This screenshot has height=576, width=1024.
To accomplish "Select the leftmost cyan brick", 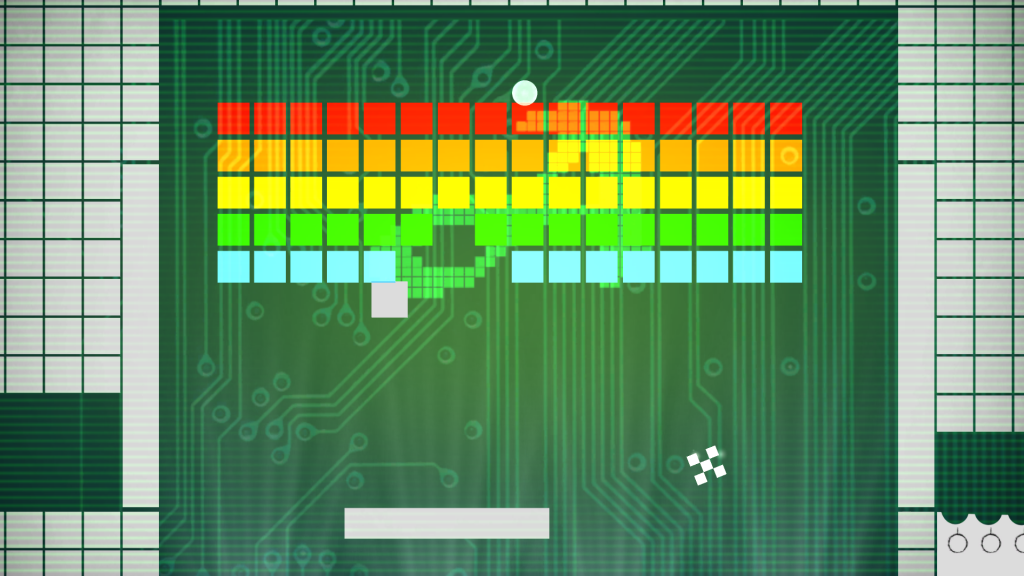I will (234, 267).
